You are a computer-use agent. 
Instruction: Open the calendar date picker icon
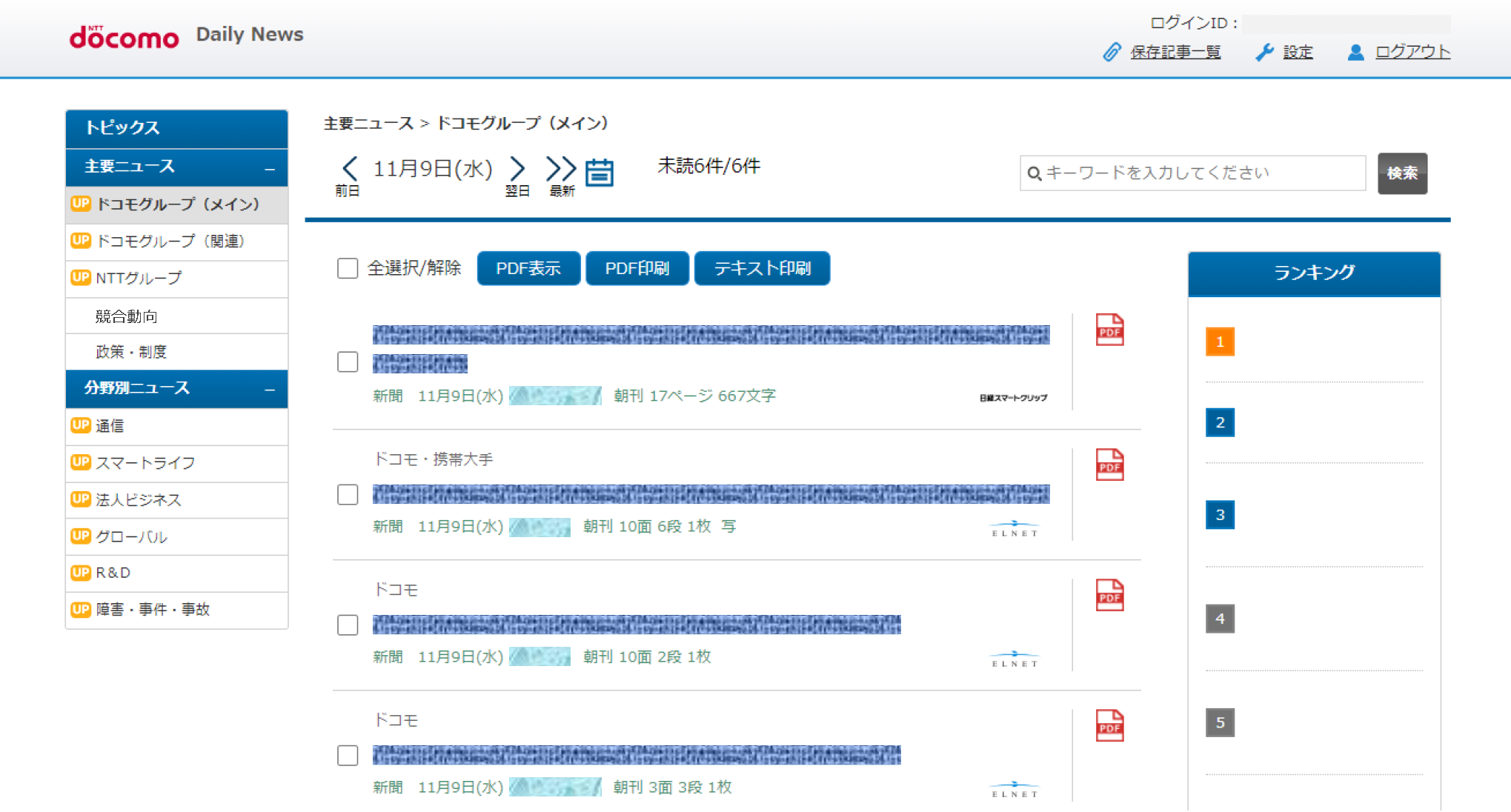coord(599,173)
